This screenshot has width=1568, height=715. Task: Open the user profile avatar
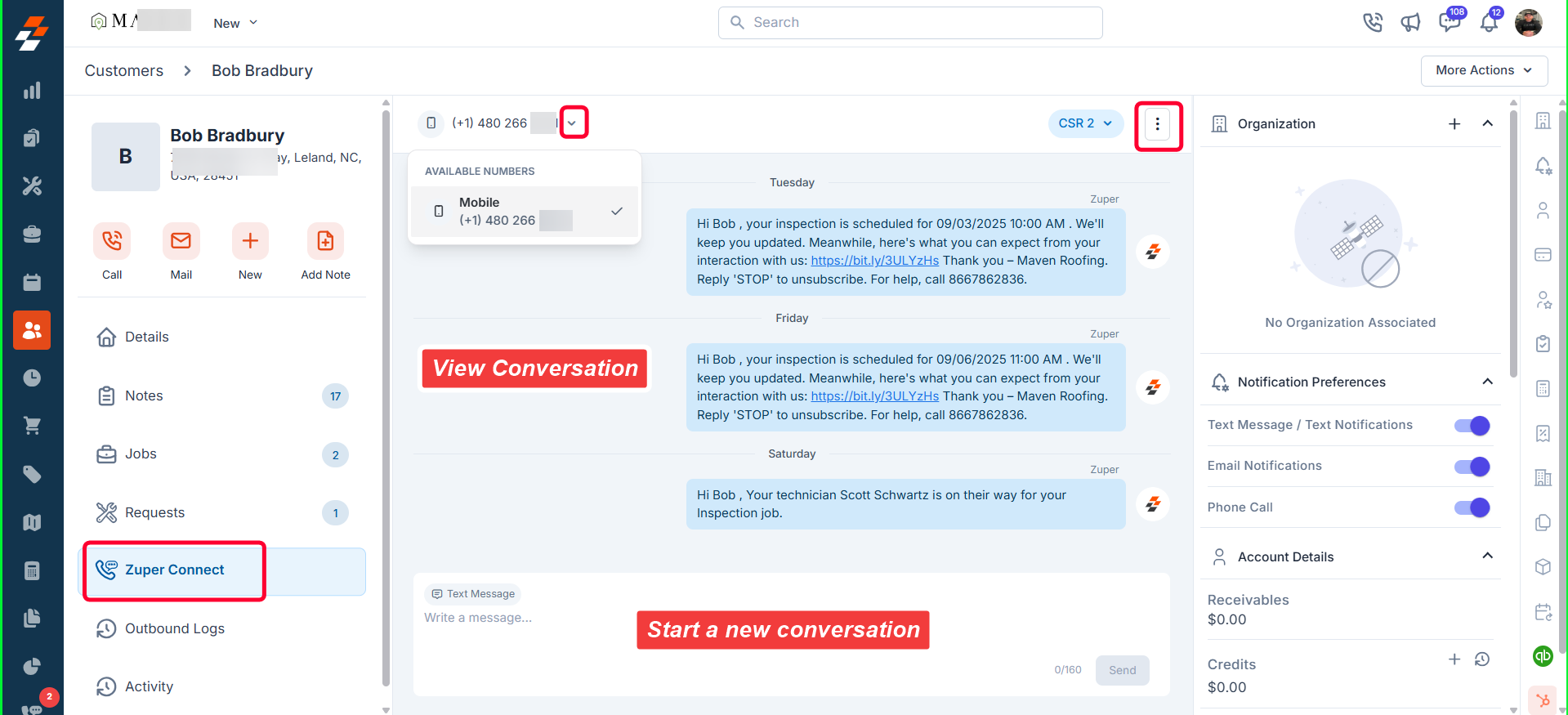point(1528,23)
